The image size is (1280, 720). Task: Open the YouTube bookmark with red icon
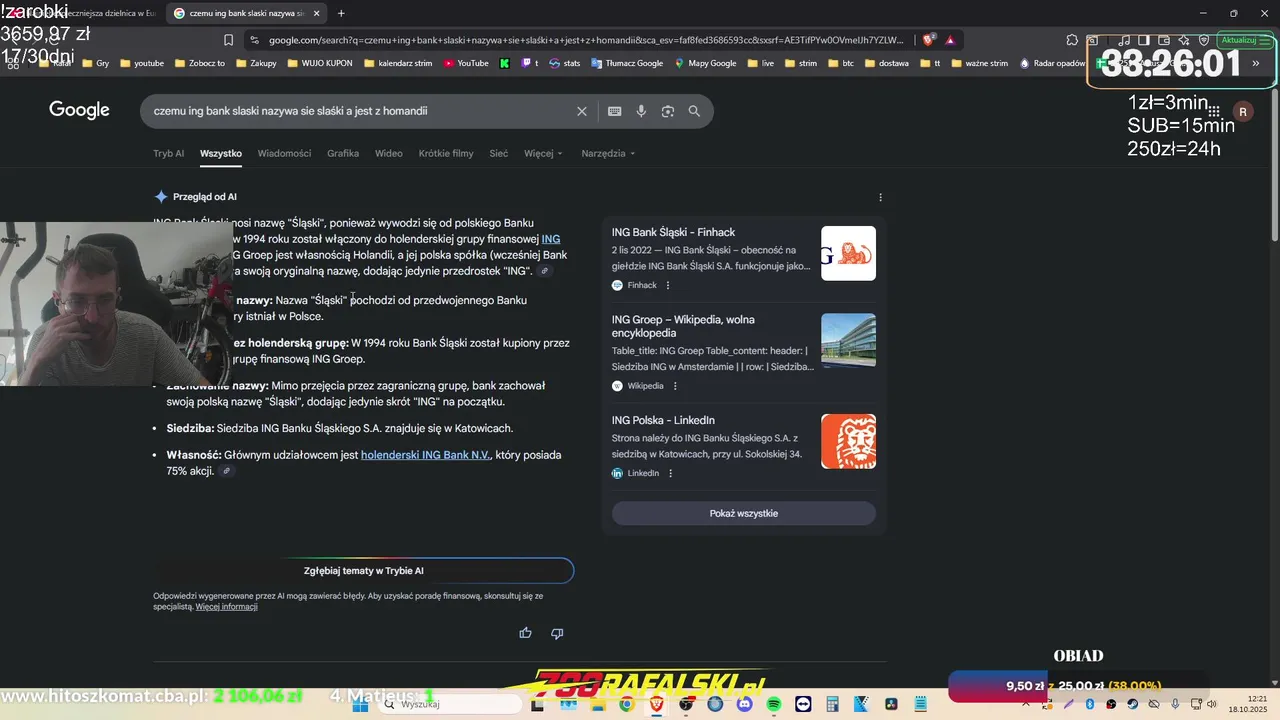click(x=466, y=63)
